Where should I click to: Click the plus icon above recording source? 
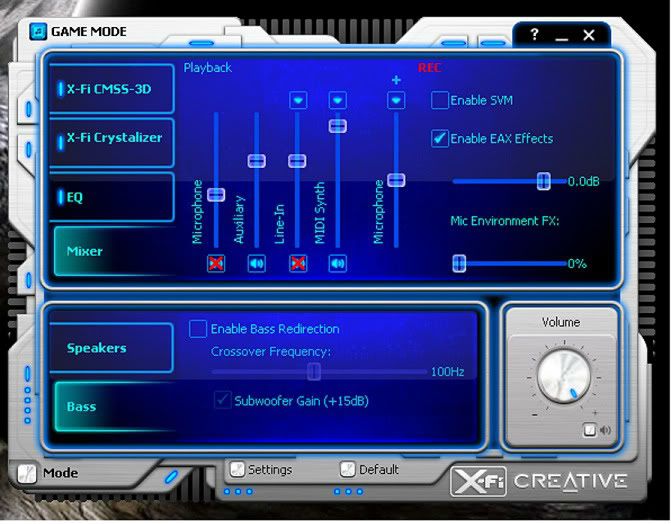[396, 80]
